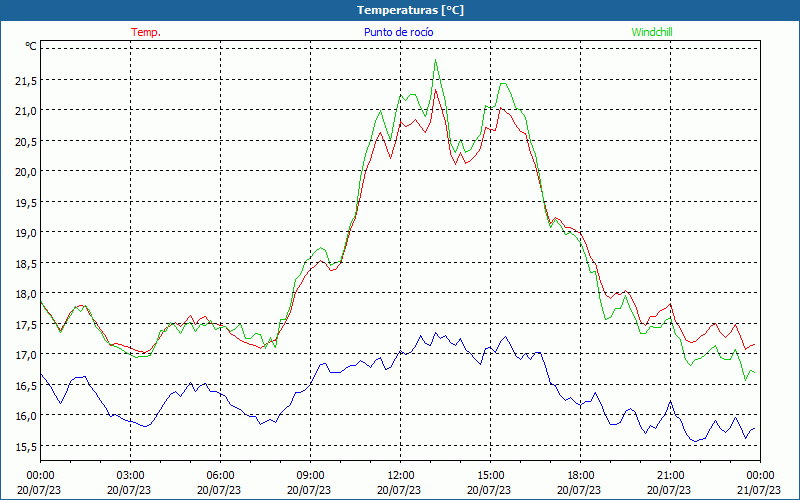Click the 19,0 y-axis value
Viewport: 800px width, 500px height.
tap(25, 233)
